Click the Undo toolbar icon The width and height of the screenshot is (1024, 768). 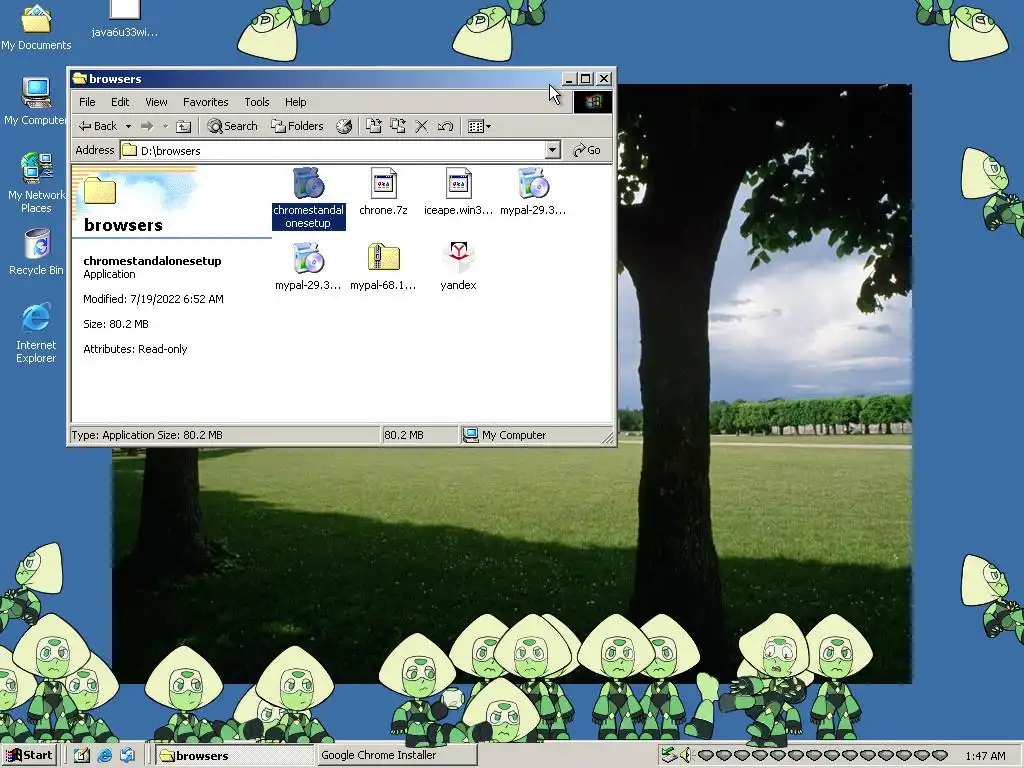pyautogui.click(x=445, y=126)
